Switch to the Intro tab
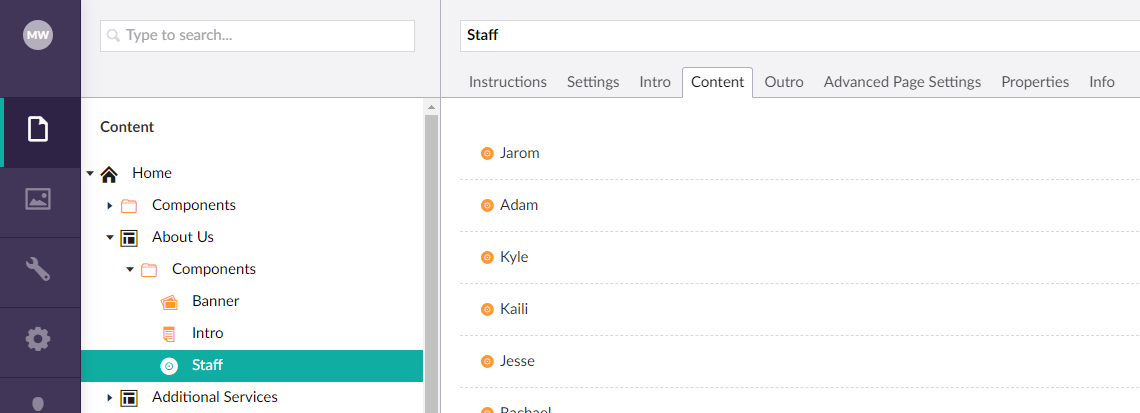 click(x=655, y=82)
